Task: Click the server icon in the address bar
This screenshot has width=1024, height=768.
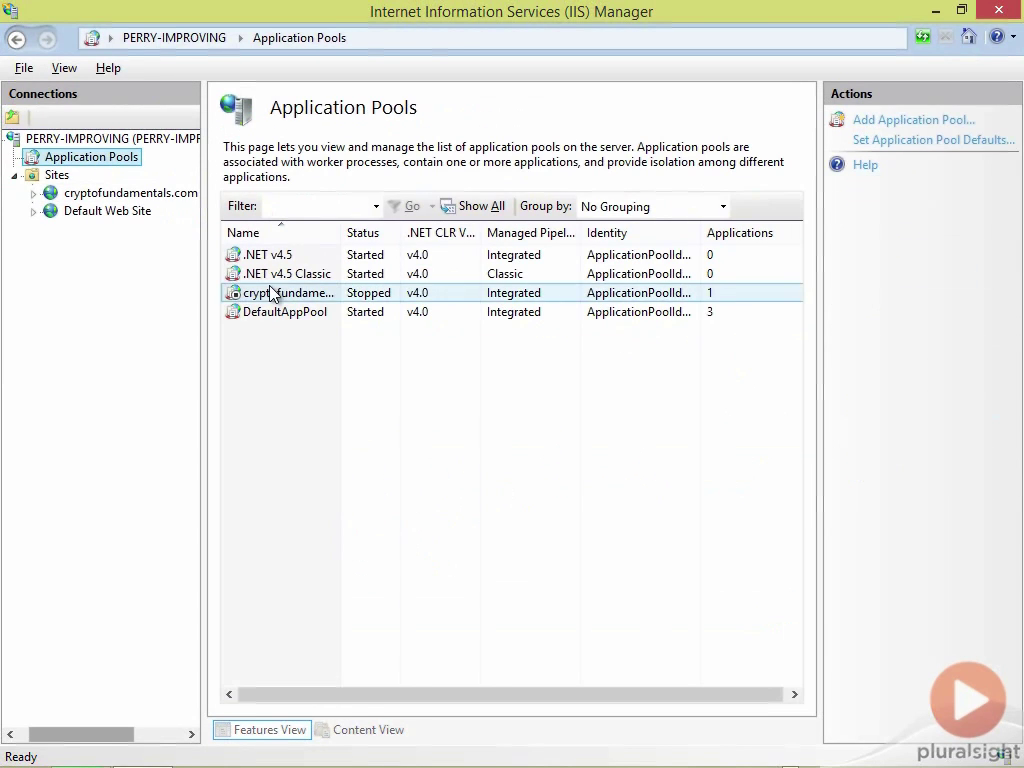Action: coord(92,39)
